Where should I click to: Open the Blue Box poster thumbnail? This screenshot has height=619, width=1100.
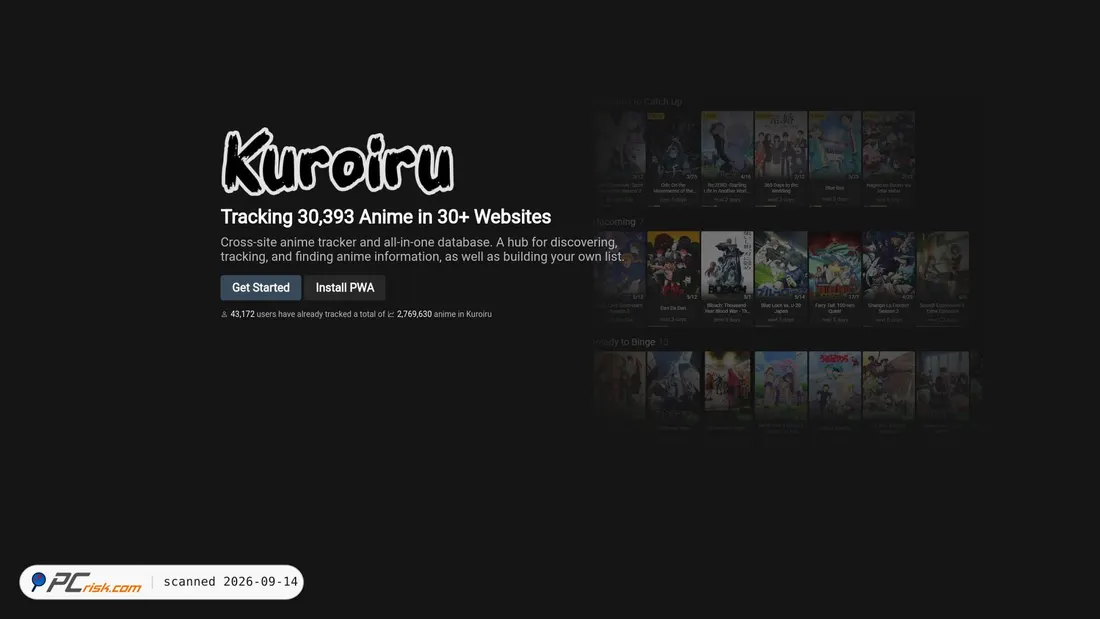coord(835,146)
